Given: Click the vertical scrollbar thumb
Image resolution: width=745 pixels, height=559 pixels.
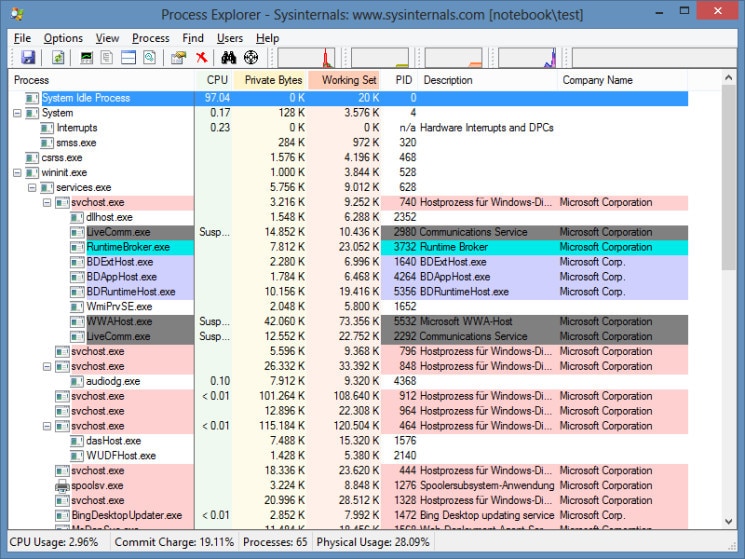Looking at the screenshot, I should point(728,178).
